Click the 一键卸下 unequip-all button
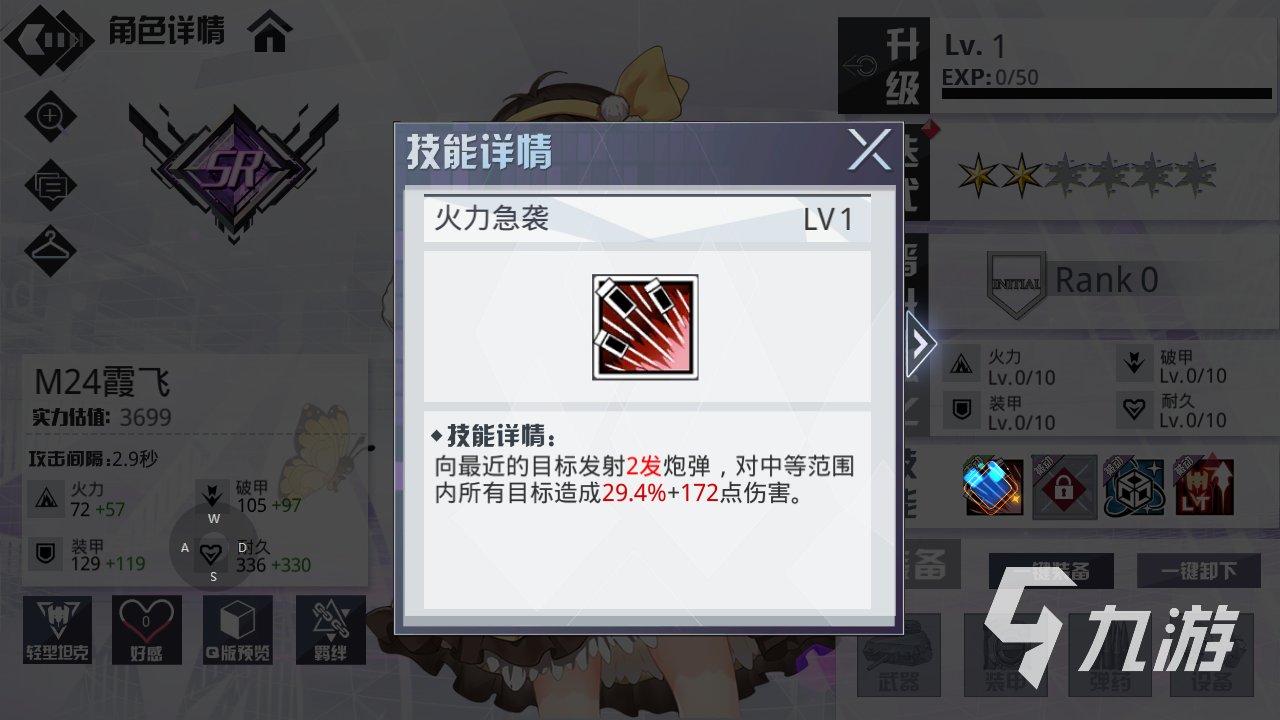The height and width of the screenshot is (720, 1280). pos(1198,571)
